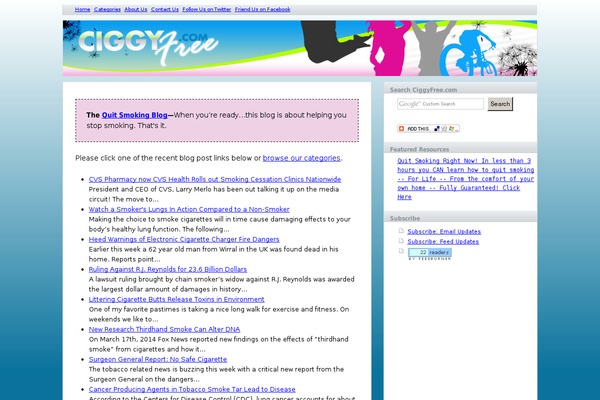
Task: Open Watch a Smoker's Lungs In Action post
Action: pos(189,209)
